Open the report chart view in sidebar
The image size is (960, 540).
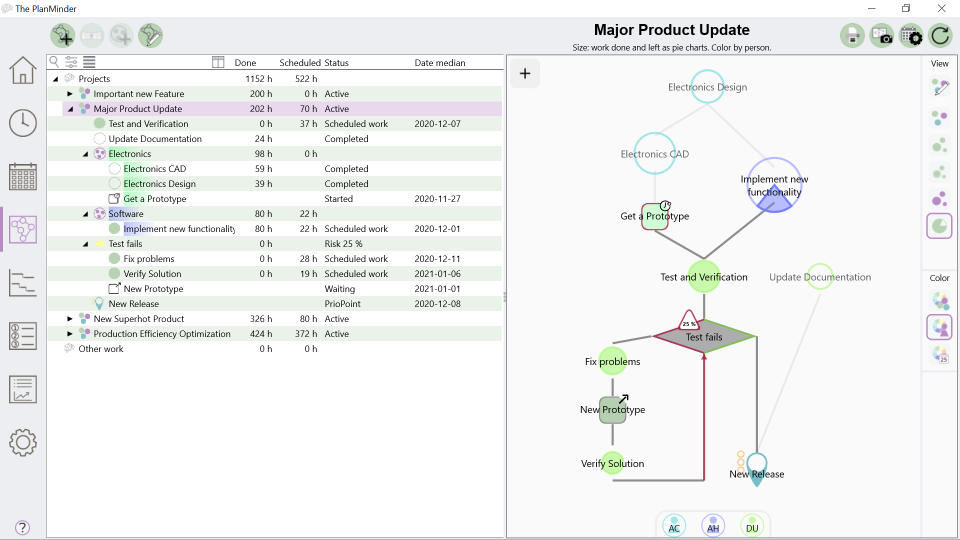coord(23,389)
